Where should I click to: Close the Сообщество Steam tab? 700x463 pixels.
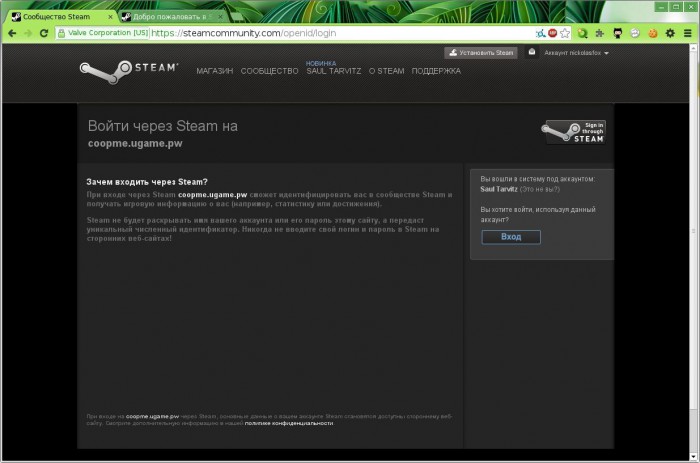(x=111, y=17)
